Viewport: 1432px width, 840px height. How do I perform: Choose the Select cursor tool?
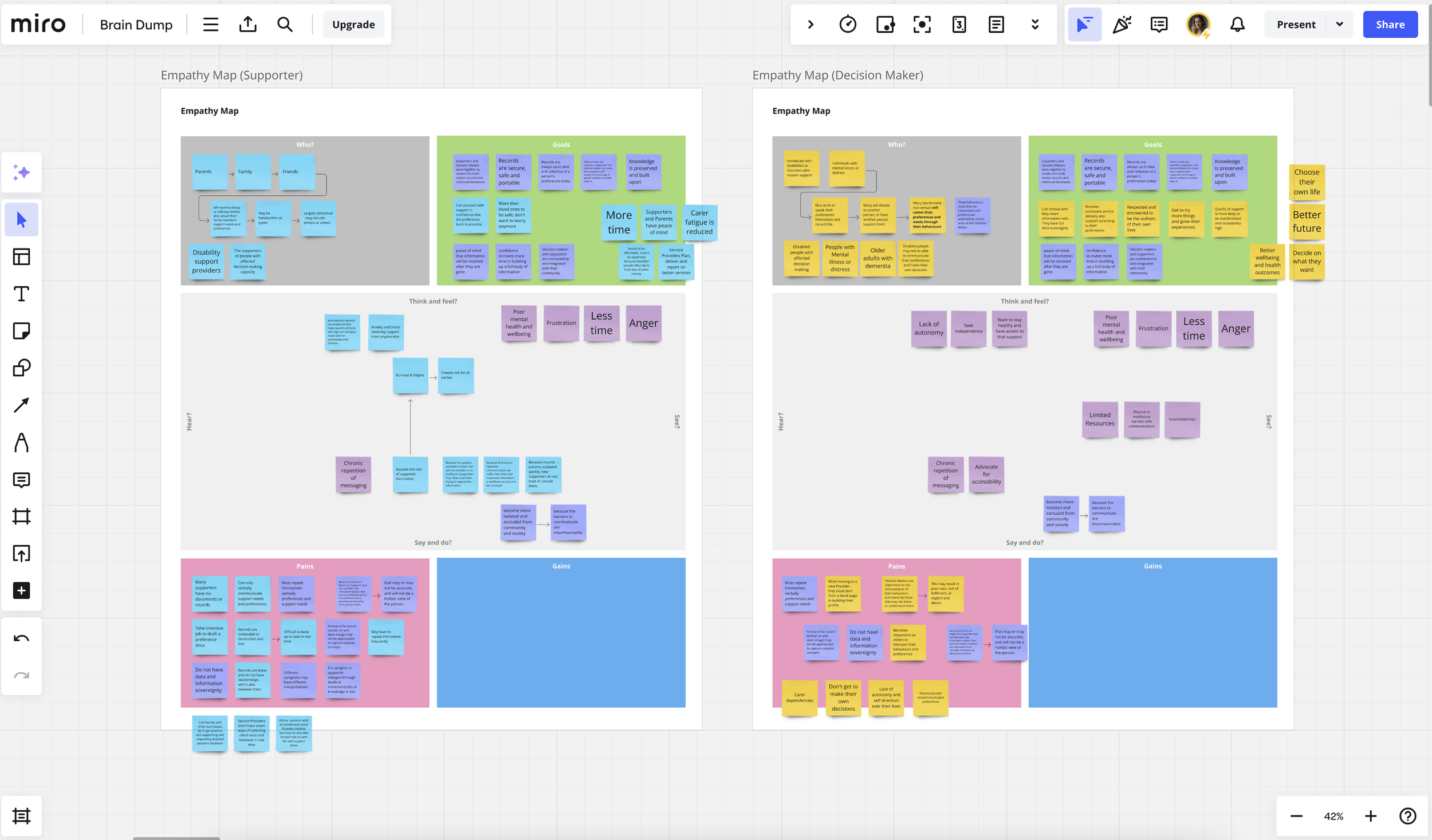(22, 219)
